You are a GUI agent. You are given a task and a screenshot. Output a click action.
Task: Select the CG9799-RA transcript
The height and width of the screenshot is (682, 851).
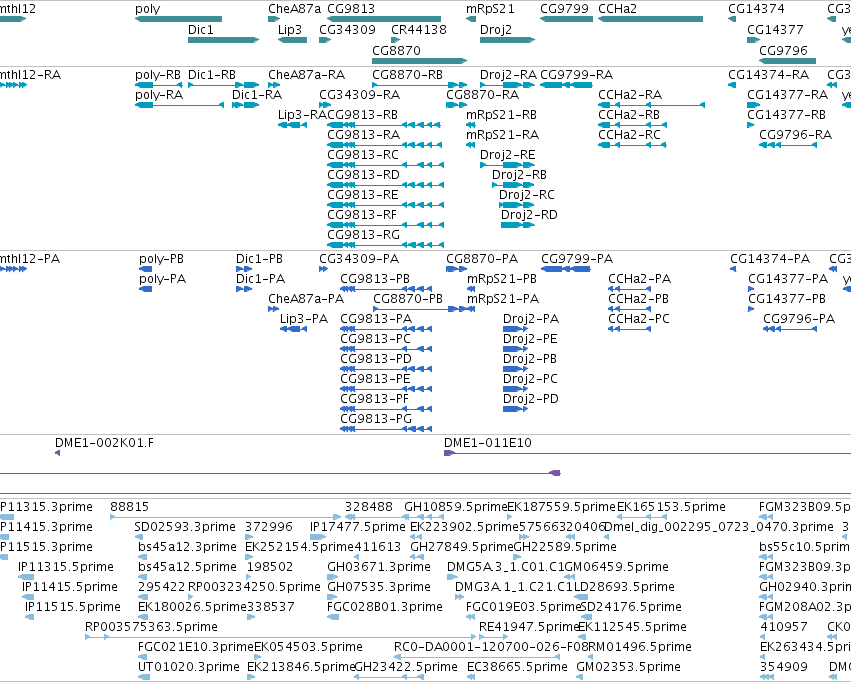[x=567, y=85]
